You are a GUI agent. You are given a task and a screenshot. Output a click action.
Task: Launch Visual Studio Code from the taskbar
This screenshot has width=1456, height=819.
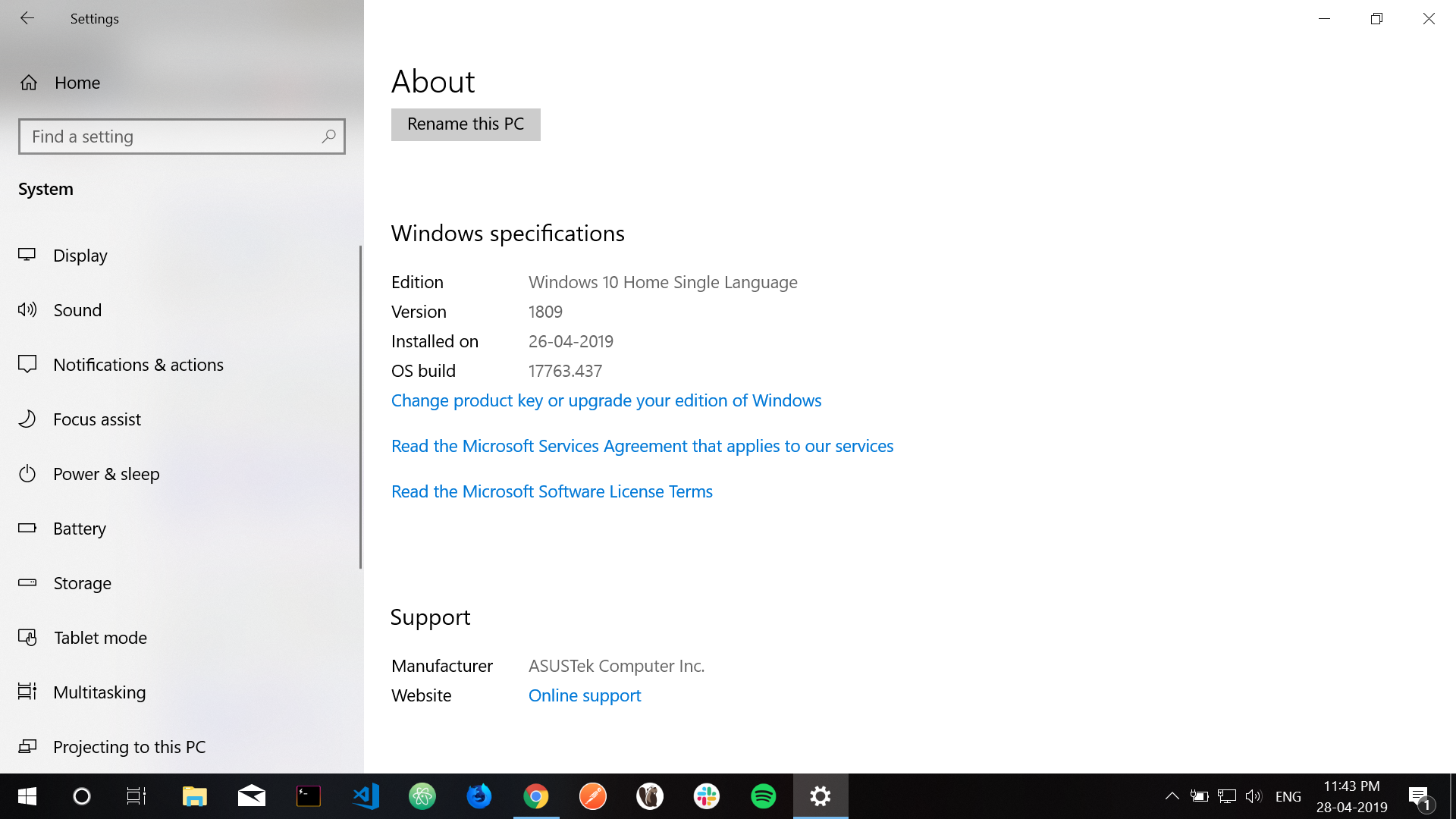pyautogui.click(x=366, y=796)
